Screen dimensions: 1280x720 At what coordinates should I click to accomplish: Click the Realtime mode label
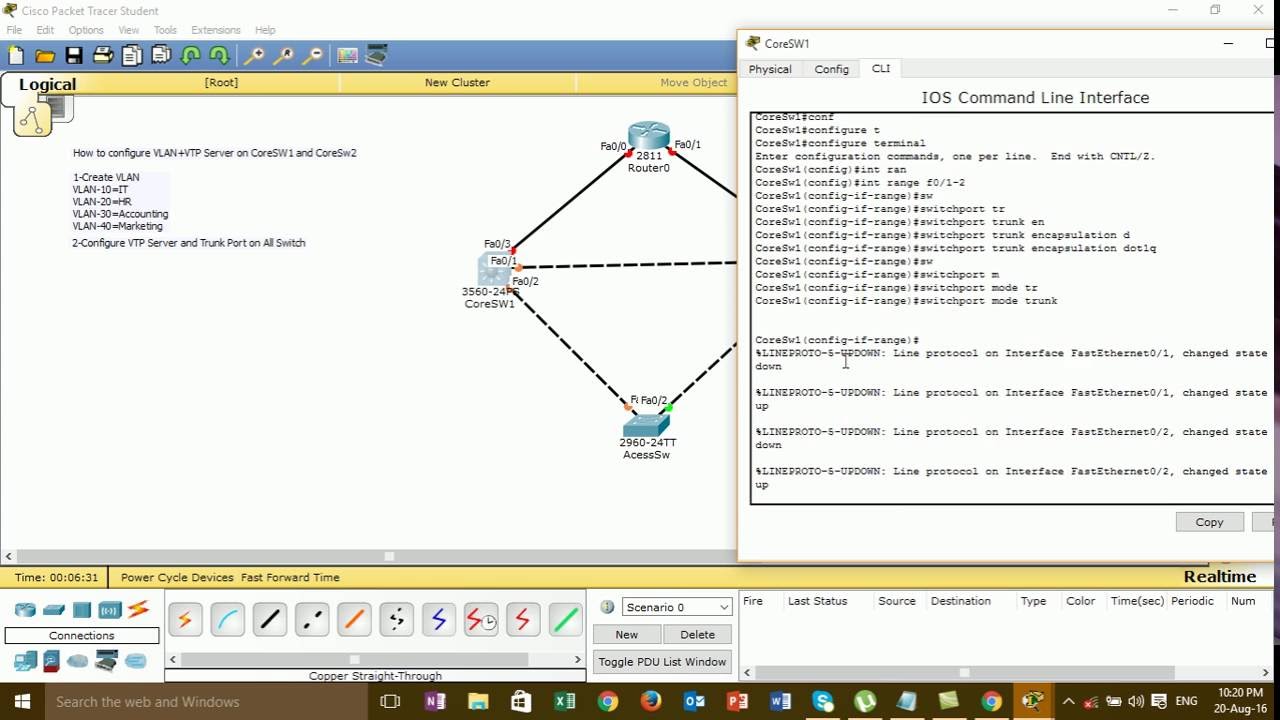click(1219, 577)
